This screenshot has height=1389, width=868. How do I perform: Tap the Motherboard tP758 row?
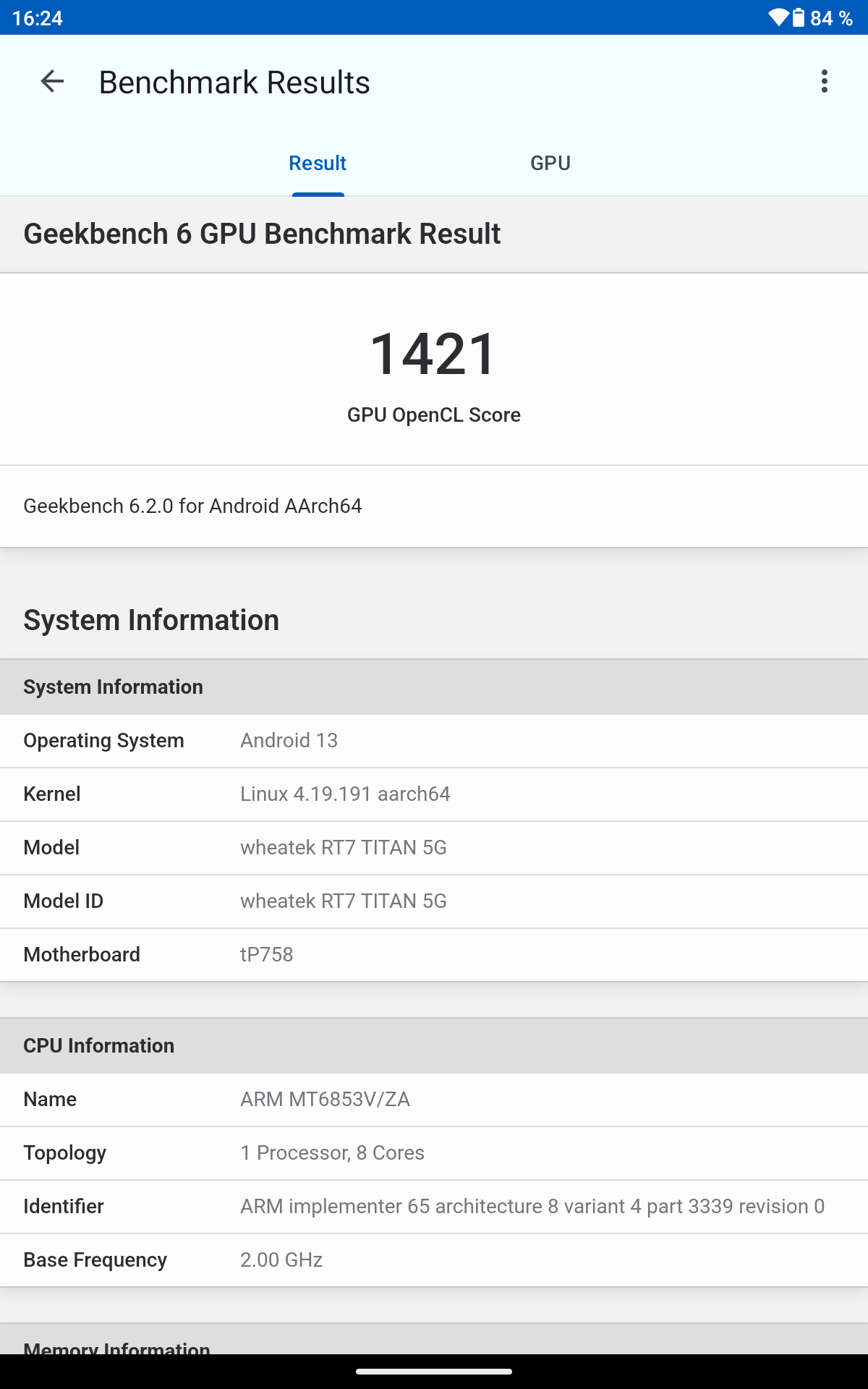tap(433, 955)
